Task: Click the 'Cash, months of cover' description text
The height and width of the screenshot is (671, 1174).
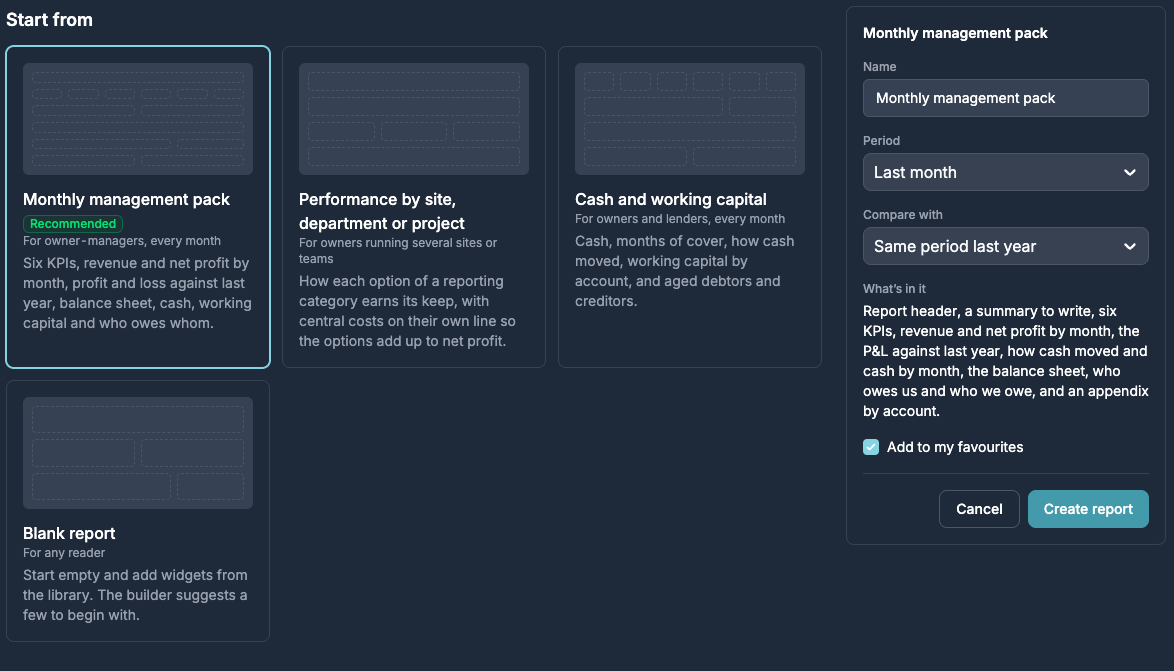Action: (x=684, y=271)
